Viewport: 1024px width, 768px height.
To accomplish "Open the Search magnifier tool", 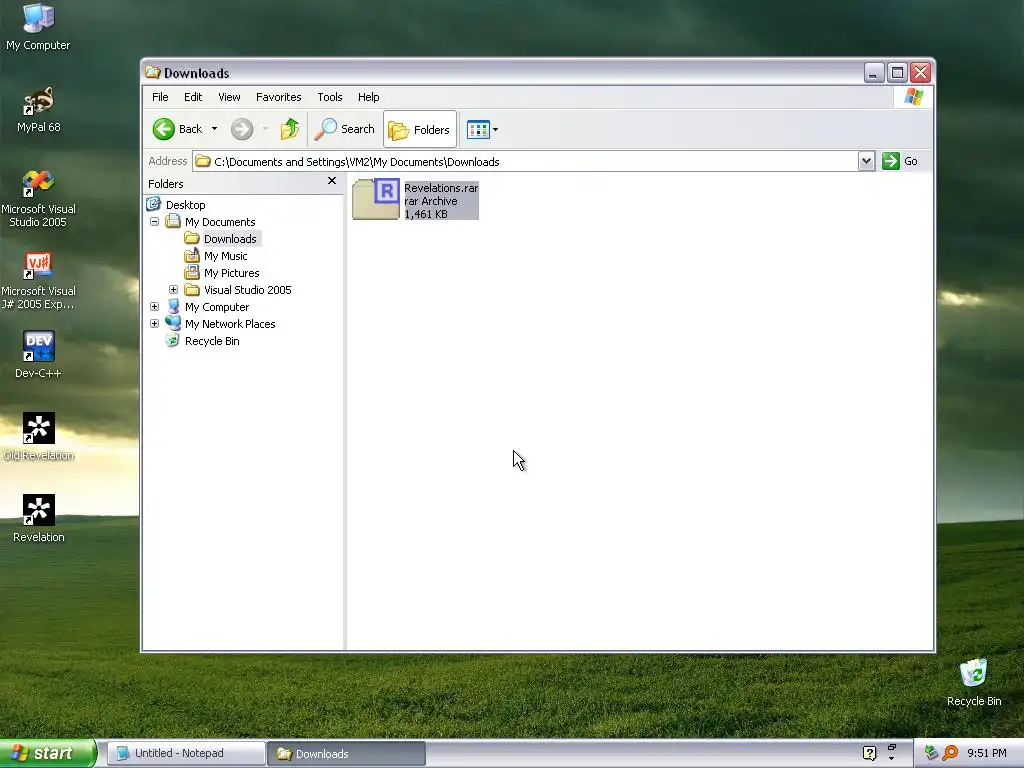I will [344, 129].
